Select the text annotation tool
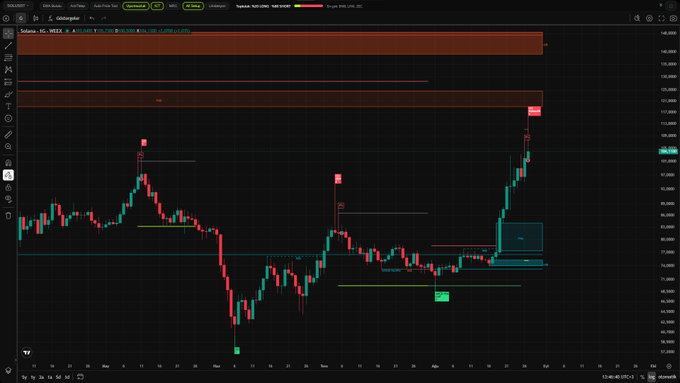The image size is (680, 383). [8, 106]
